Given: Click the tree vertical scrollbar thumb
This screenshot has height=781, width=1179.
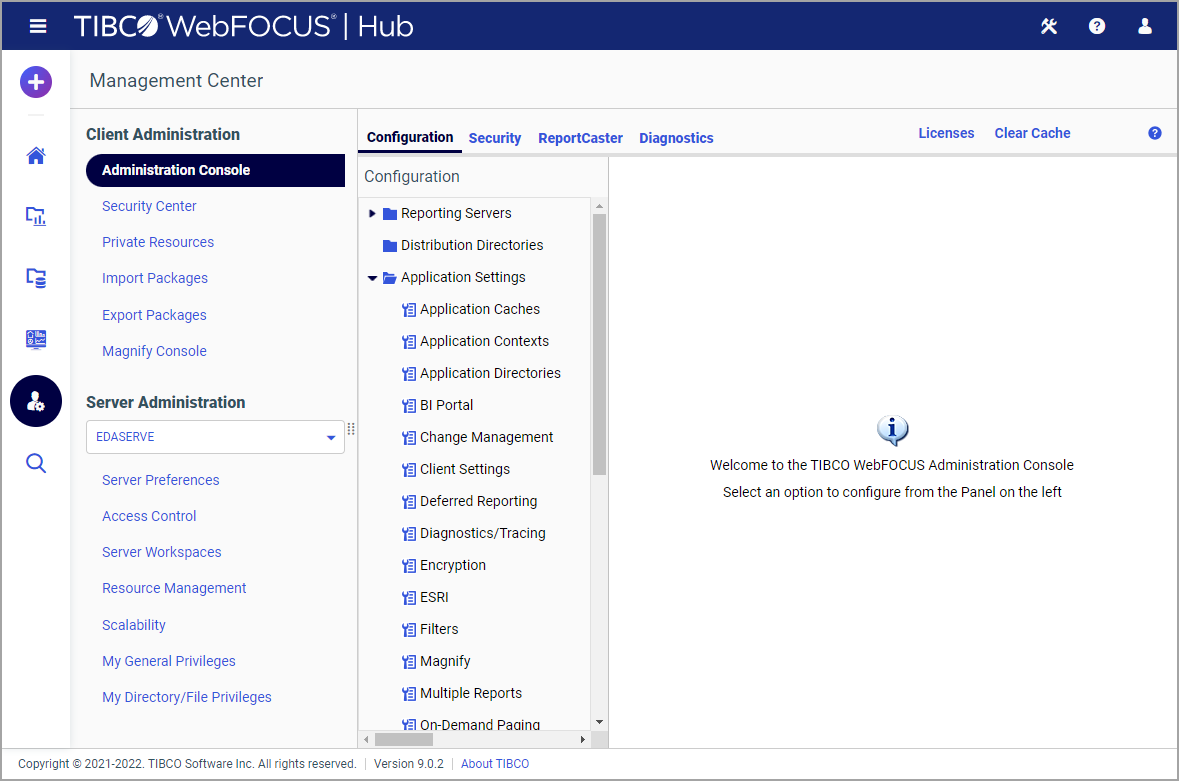Looking at the screenshot, I should pyautogui.click(x=599, y=344).
